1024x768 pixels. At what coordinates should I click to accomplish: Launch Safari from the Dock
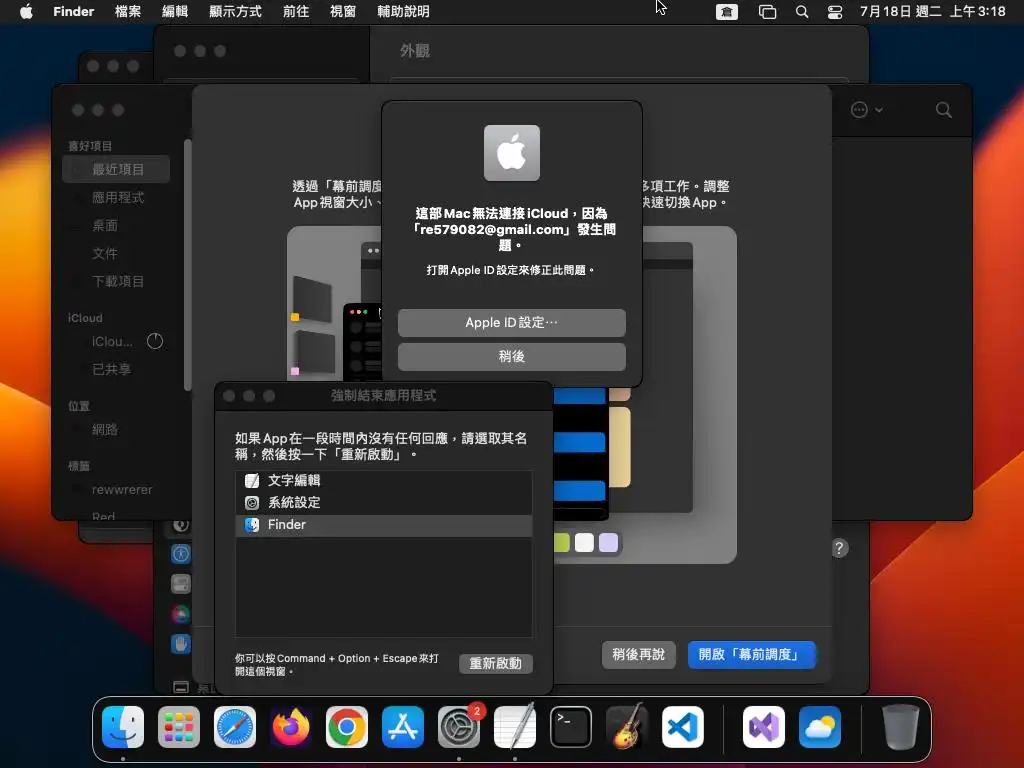(x=235, y=727)
